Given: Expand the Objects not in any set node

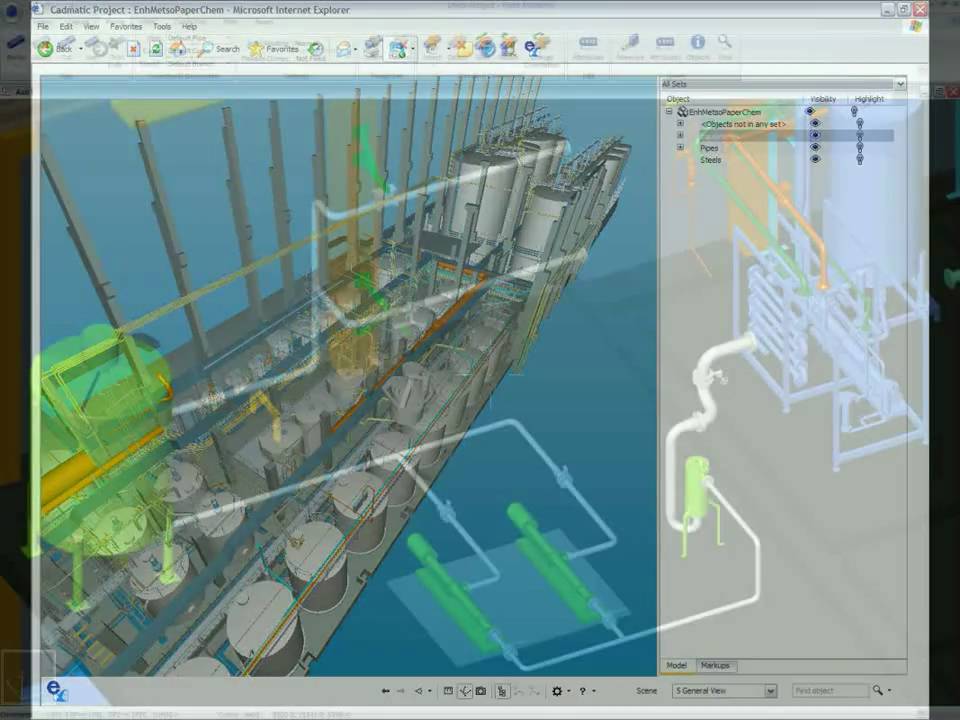Looking at the screenshot, I should tap(680, 123).
